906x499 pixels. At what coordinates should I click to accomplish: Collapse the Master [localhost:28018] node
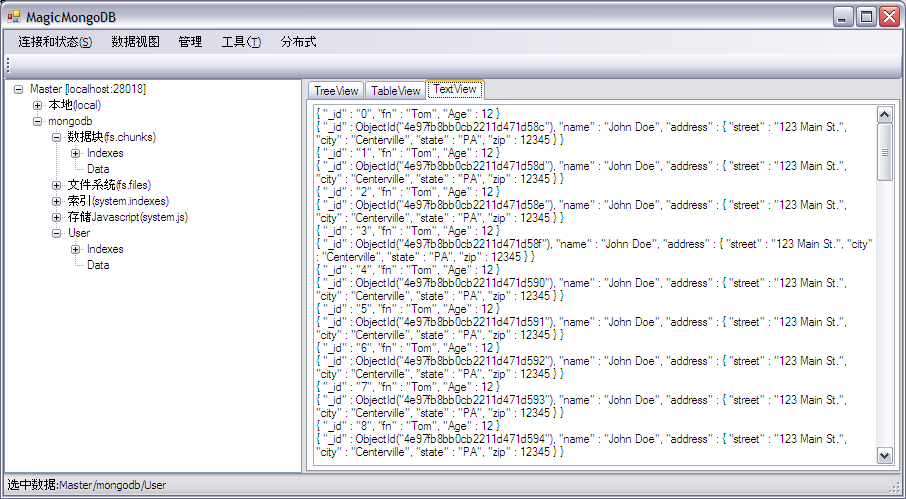click(x=18, y=90)
